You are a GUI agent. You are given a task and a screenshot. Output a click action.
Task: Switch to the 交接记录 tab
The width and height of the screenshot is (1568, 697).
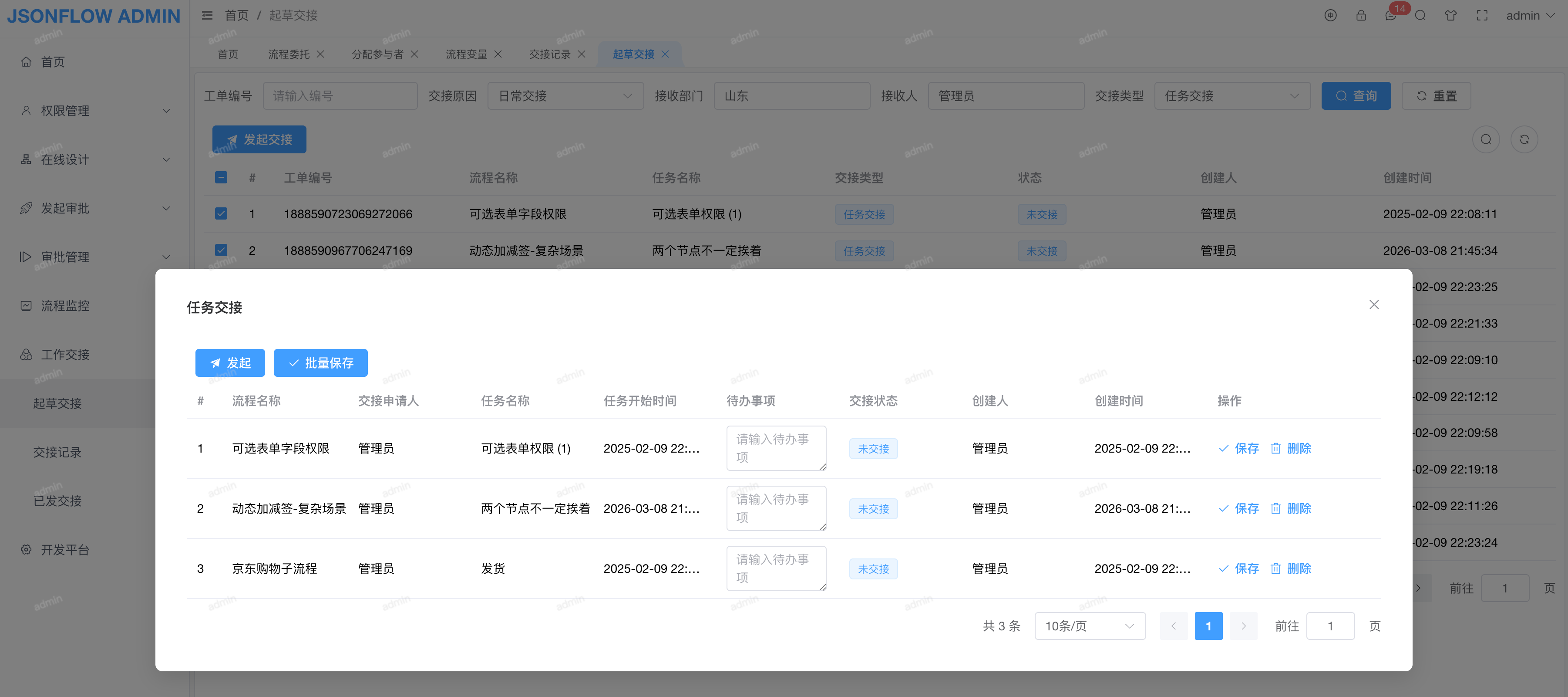(x=550, y=54)
